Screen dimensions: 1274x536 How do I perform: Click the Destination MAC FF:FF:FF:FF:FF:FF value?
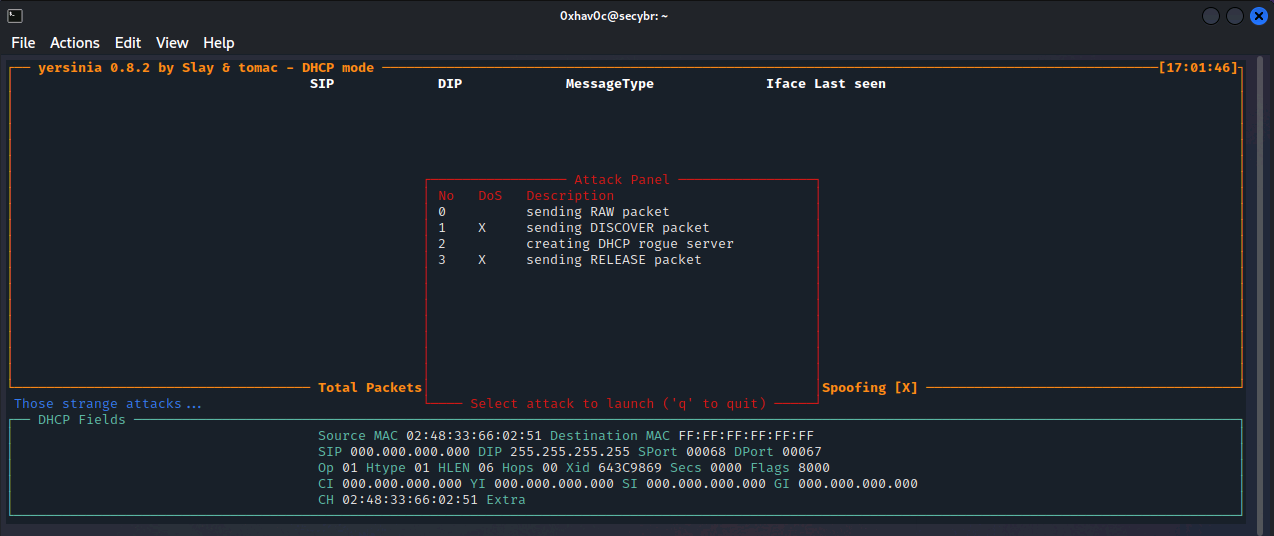coord(746,436)
